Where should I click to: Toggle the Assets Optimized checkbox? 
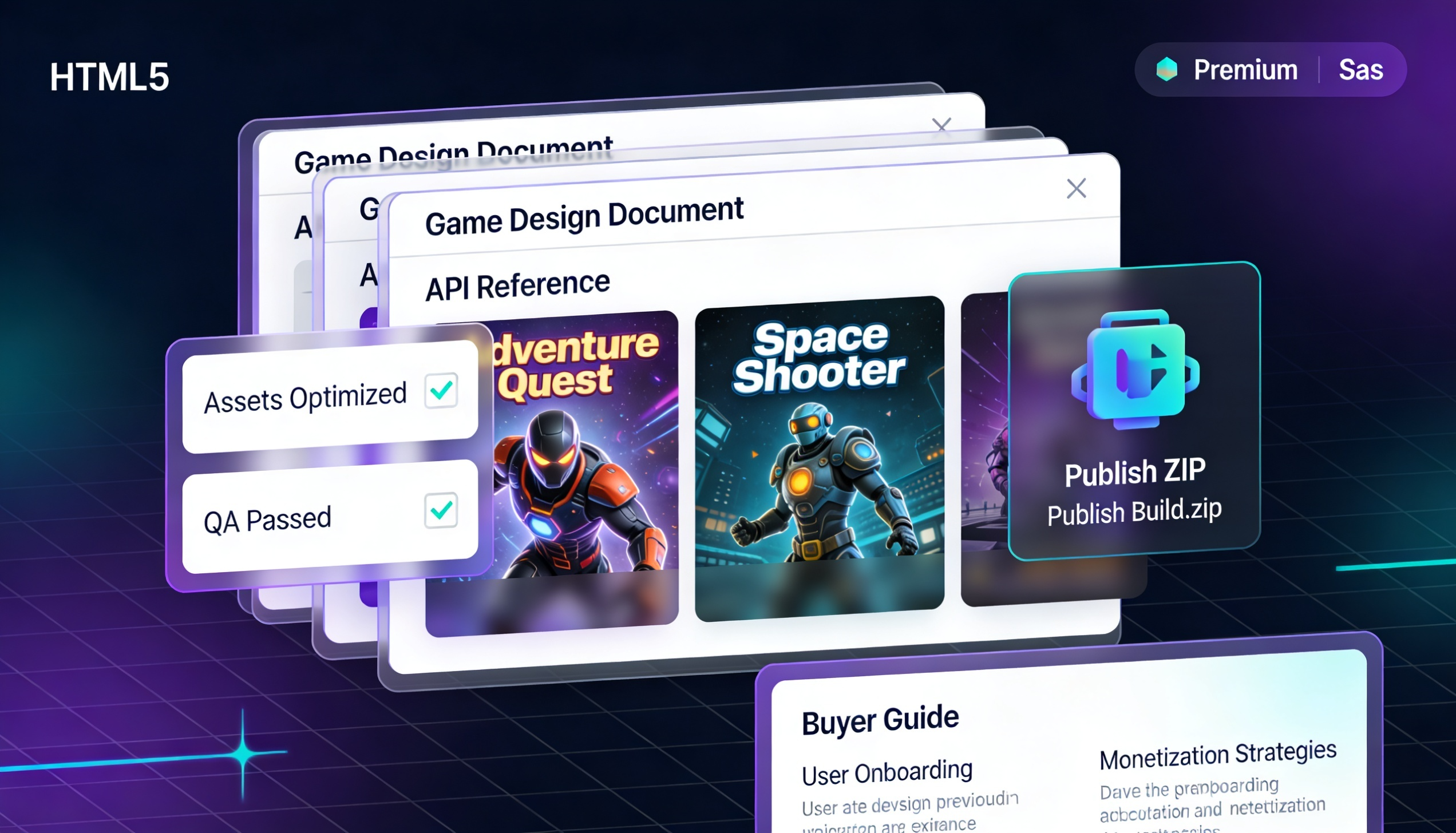coord(441,390)
